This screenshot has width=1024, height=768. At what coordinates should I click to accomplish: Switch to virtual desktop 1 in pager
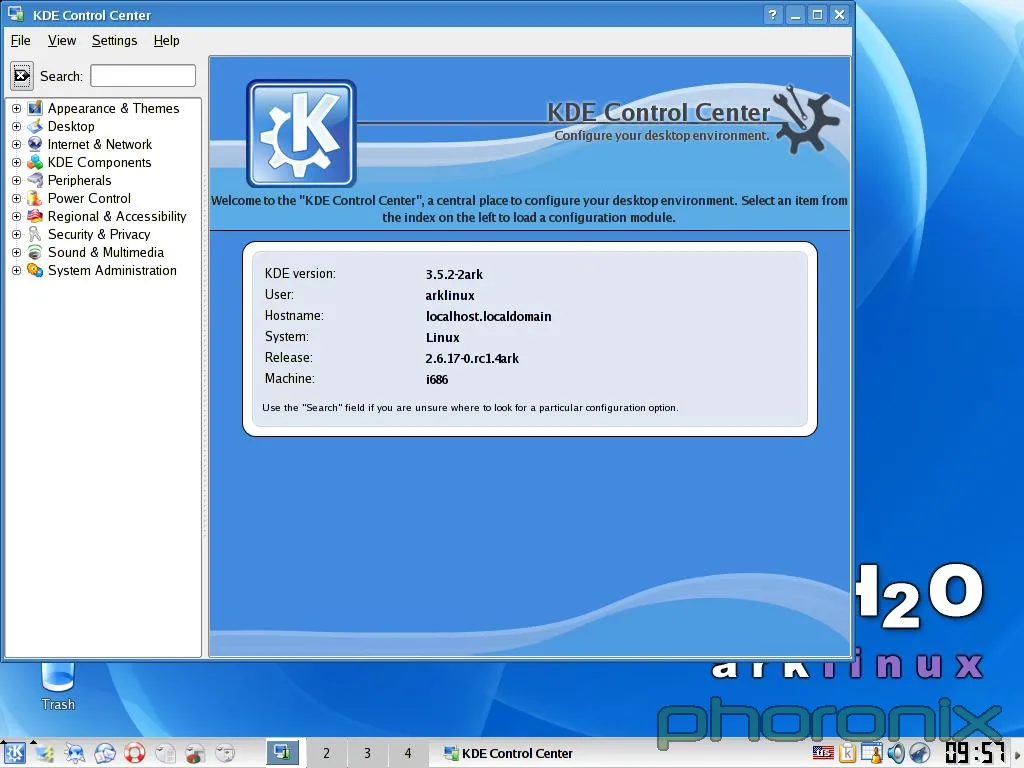tap(285, 753)
